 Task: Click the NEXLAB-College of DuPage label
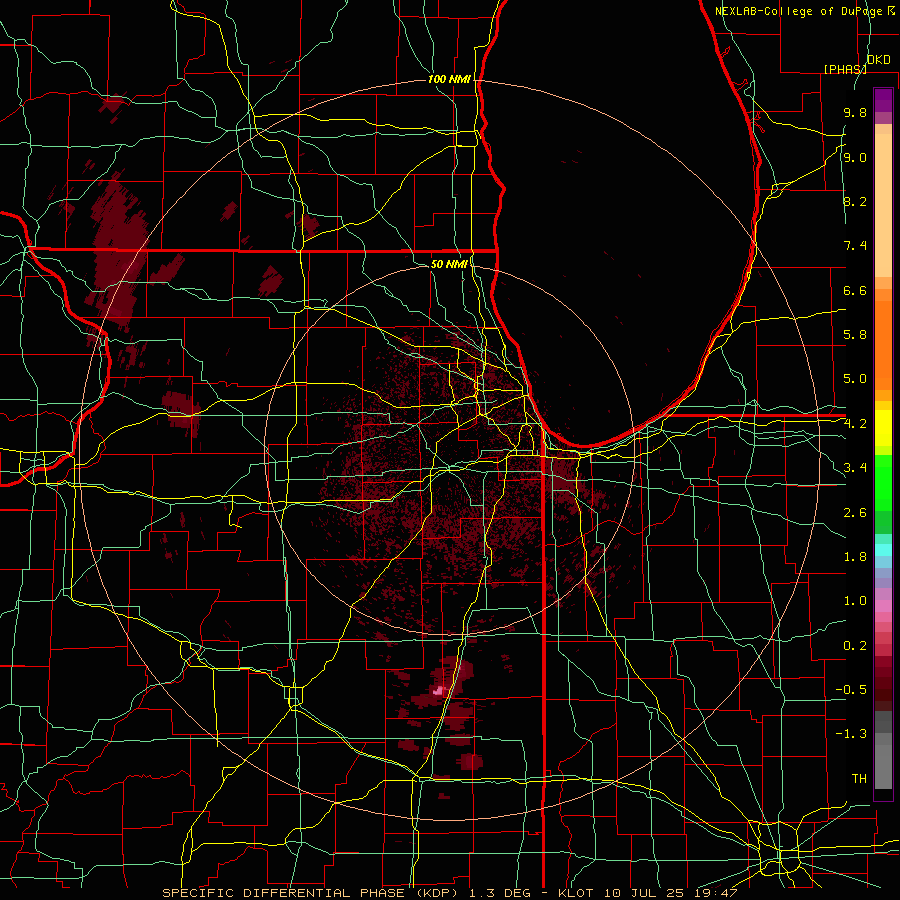[799, 11]
